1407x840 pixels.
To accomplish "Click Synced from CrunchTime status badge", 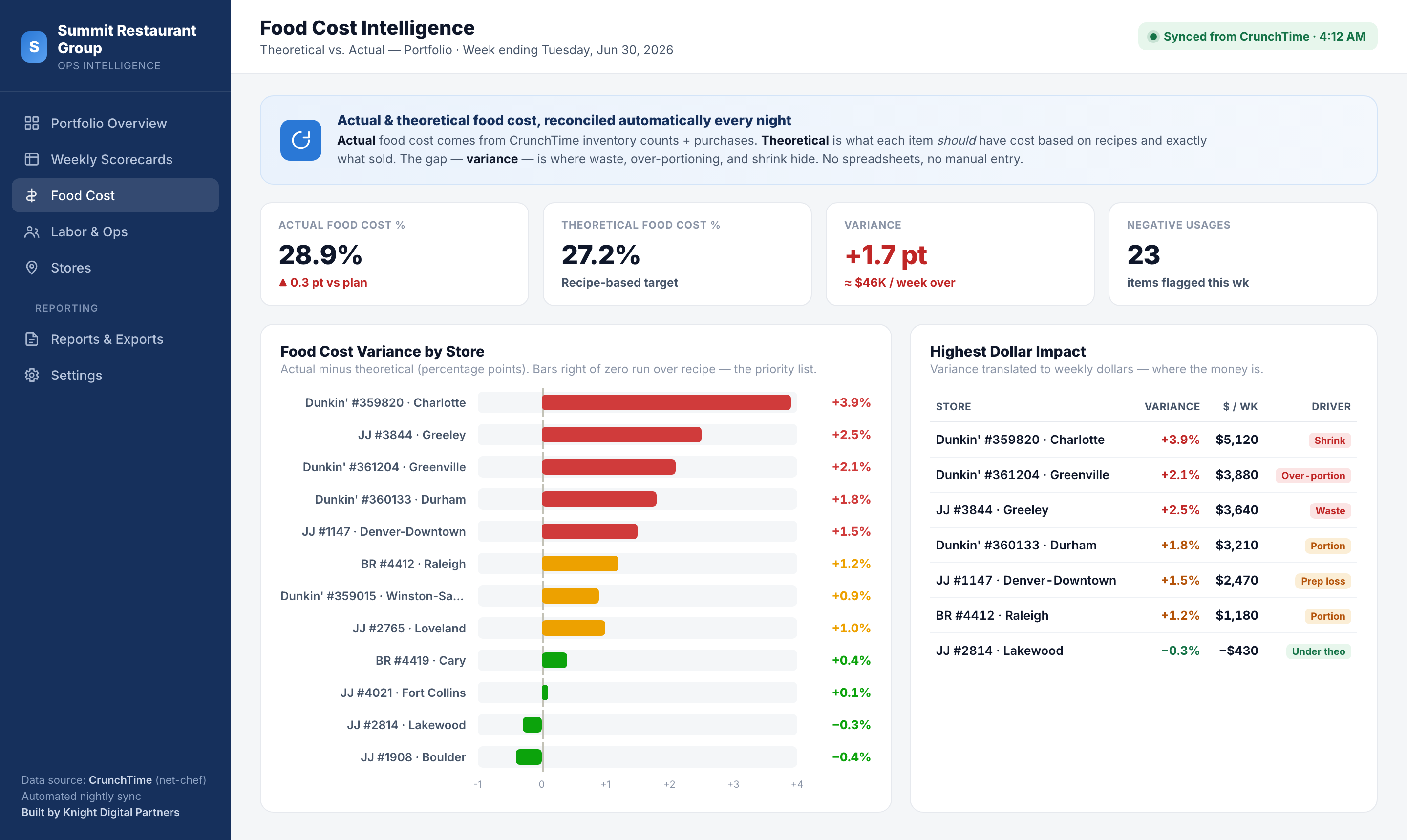I will [1258, 37].
